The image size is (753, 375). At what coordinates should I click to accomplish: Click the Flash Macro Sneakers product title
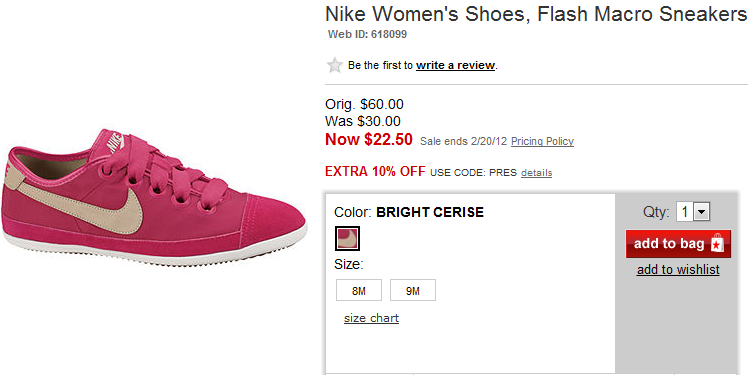pyautogui.click(x=536, y=14)
